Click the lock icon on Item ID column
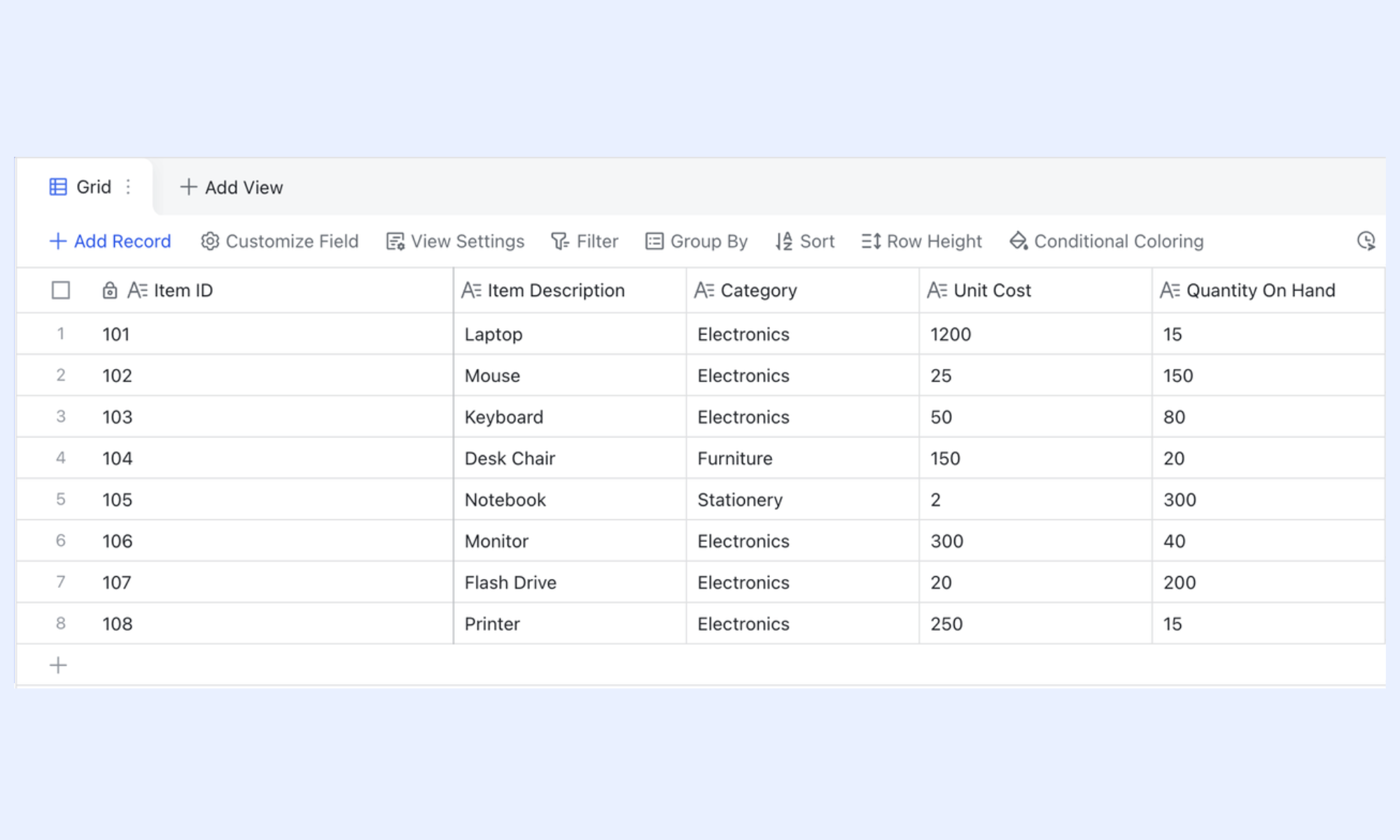 click(110, 290)
